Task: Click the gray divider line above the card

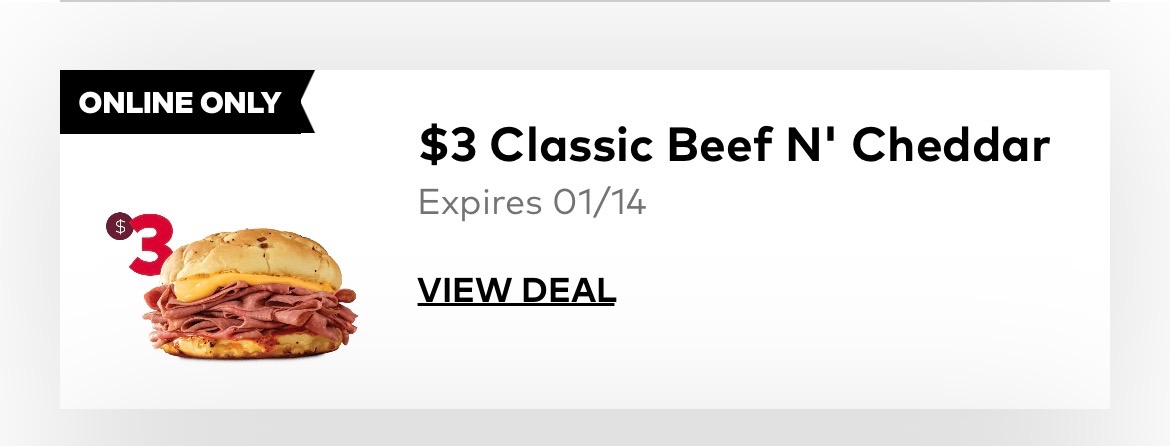Action: pos(585,1)
